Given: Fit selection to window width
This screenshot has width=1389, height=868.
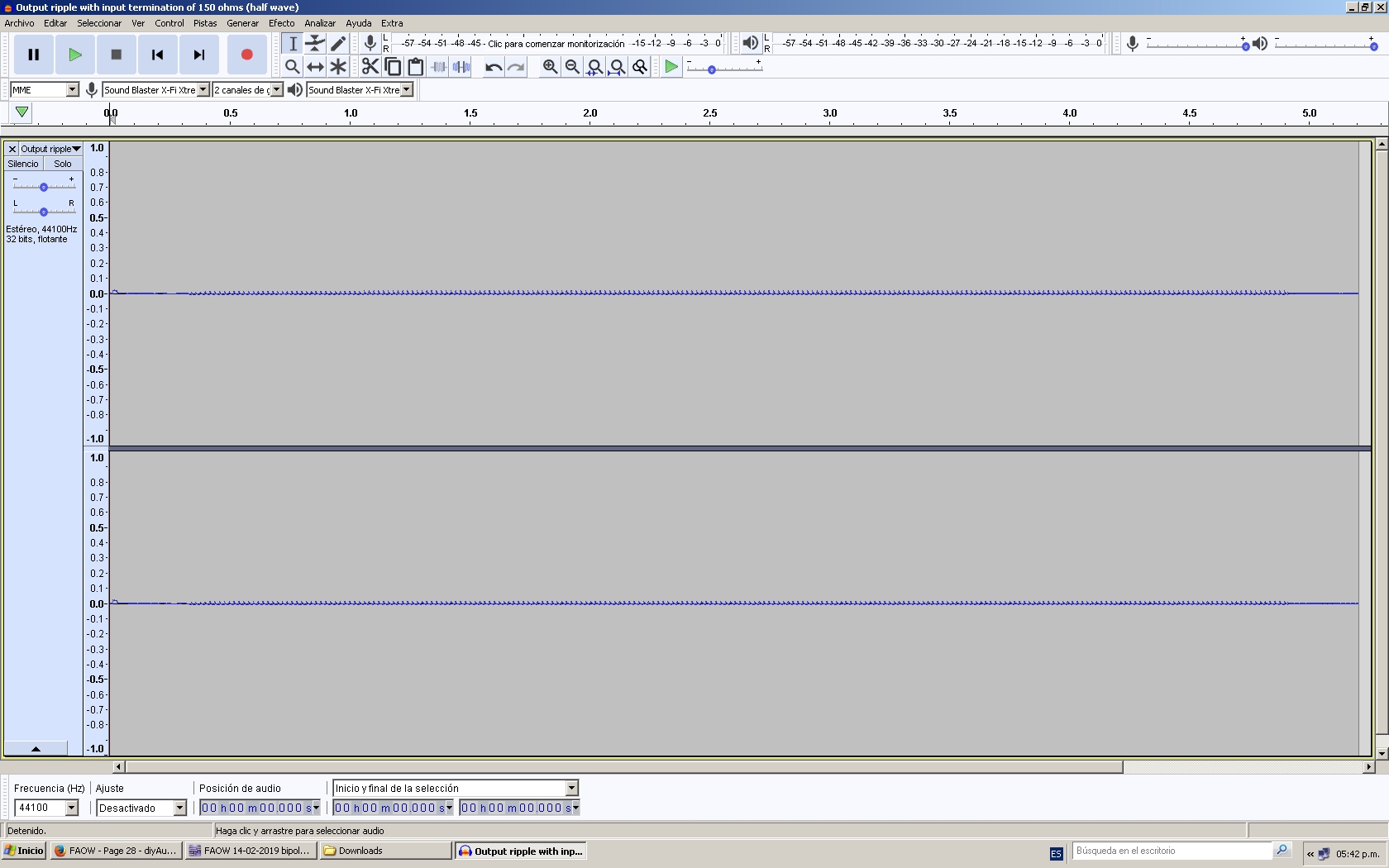Looking at the screenshot, I should [x=594, y=66].
